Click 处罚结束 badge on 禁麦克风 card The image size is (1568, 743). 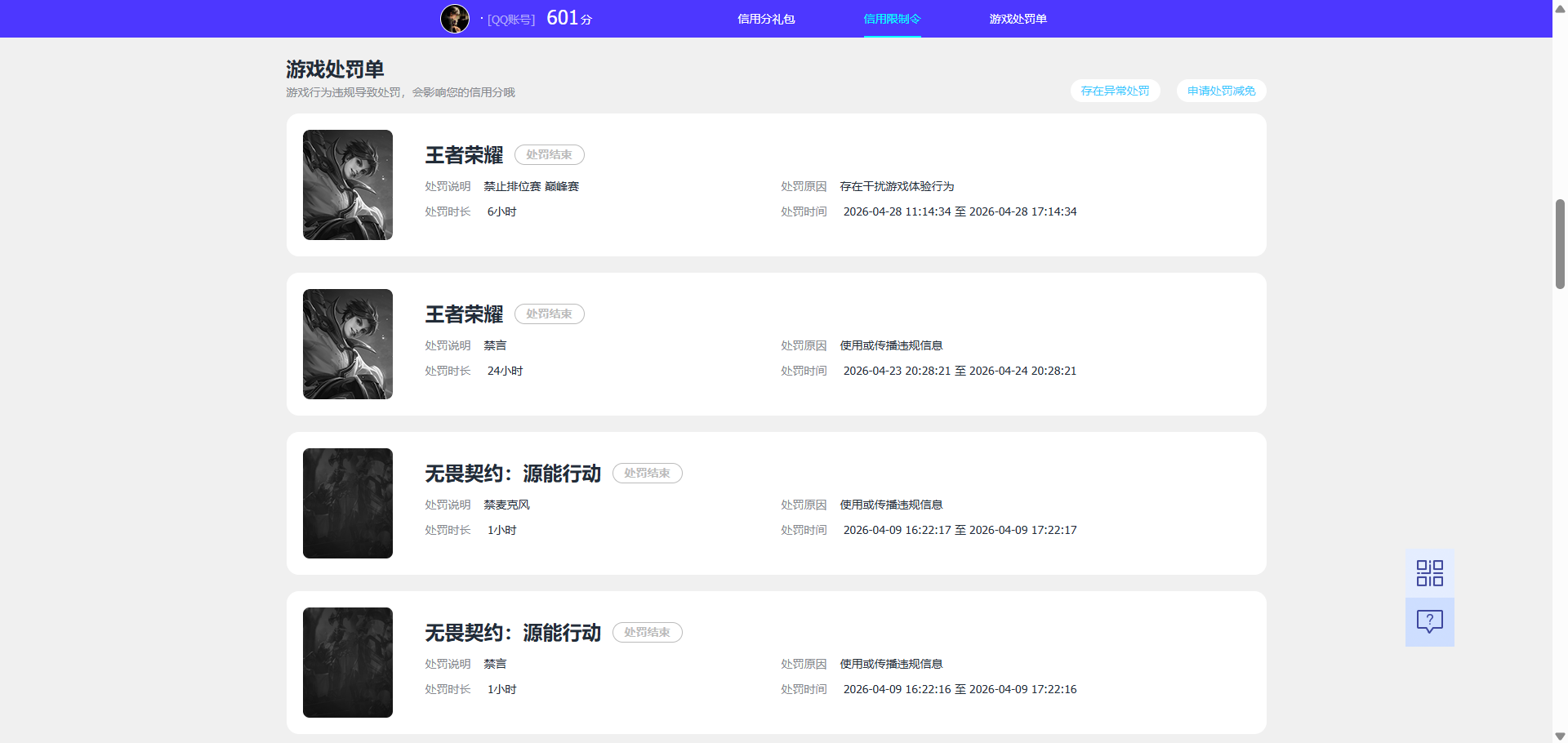pos(647,473)
